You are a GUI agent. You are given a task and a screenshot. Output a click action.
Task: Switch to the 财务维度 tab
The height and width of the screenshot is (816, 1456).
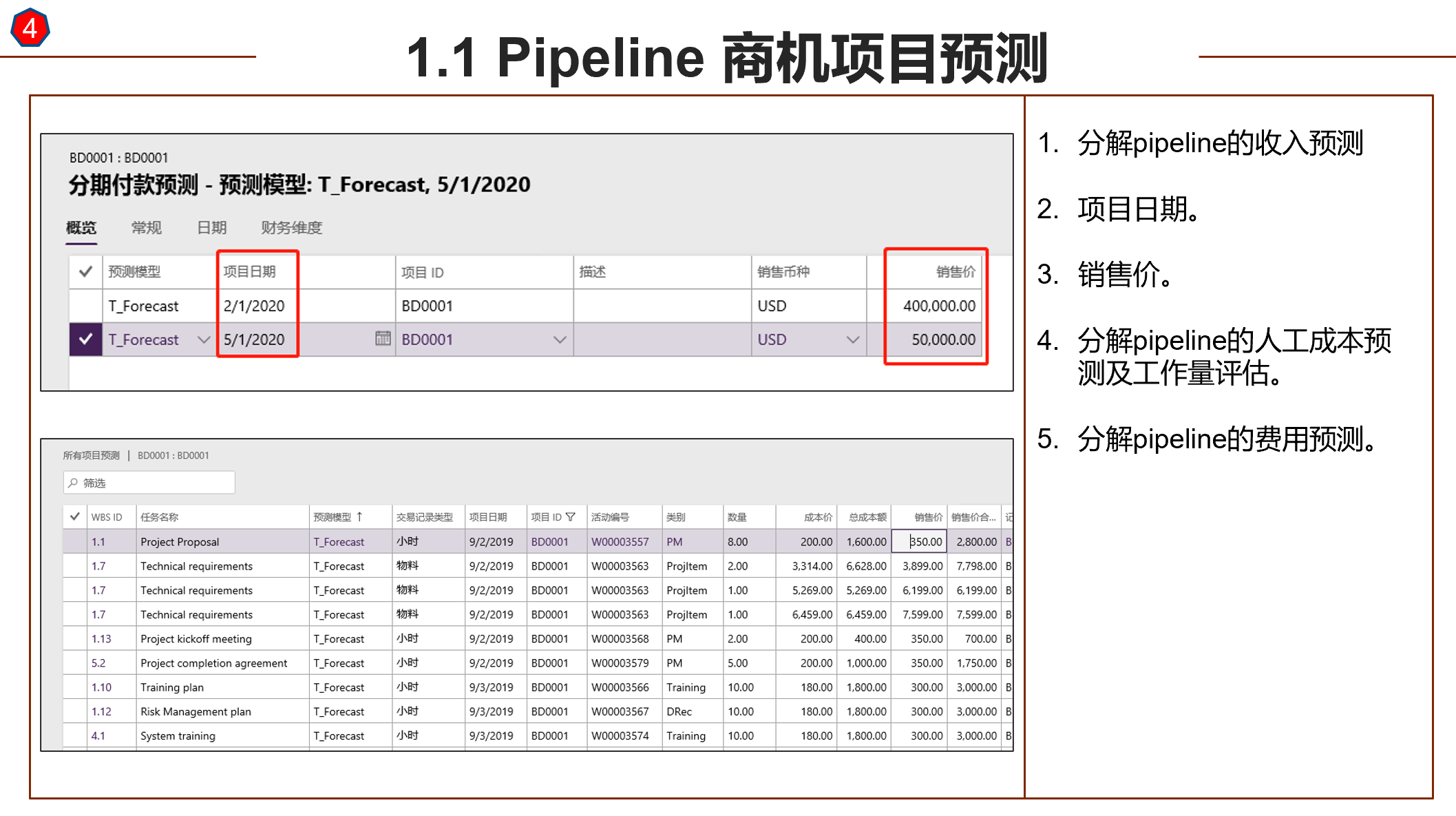coord(292,228)
